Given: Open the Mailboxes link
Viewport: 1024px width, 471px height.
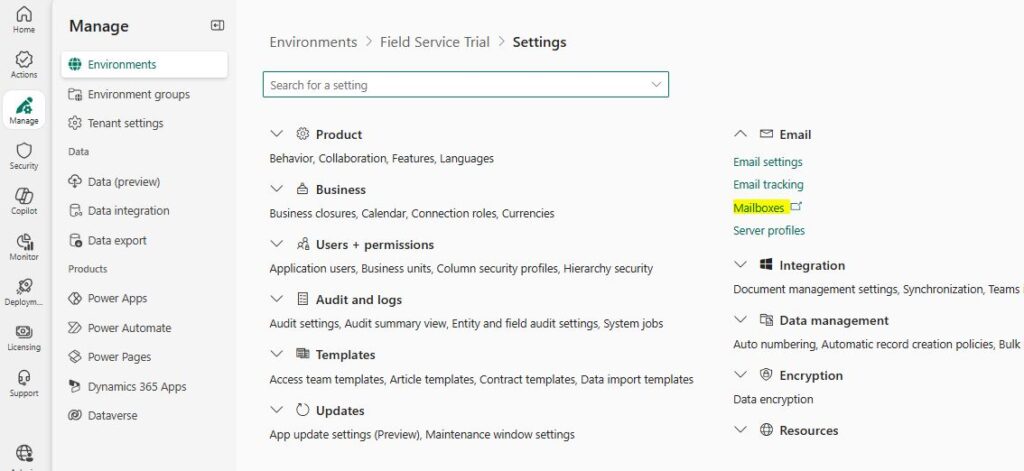Looking at the screenshot, I should click(759, 208).
